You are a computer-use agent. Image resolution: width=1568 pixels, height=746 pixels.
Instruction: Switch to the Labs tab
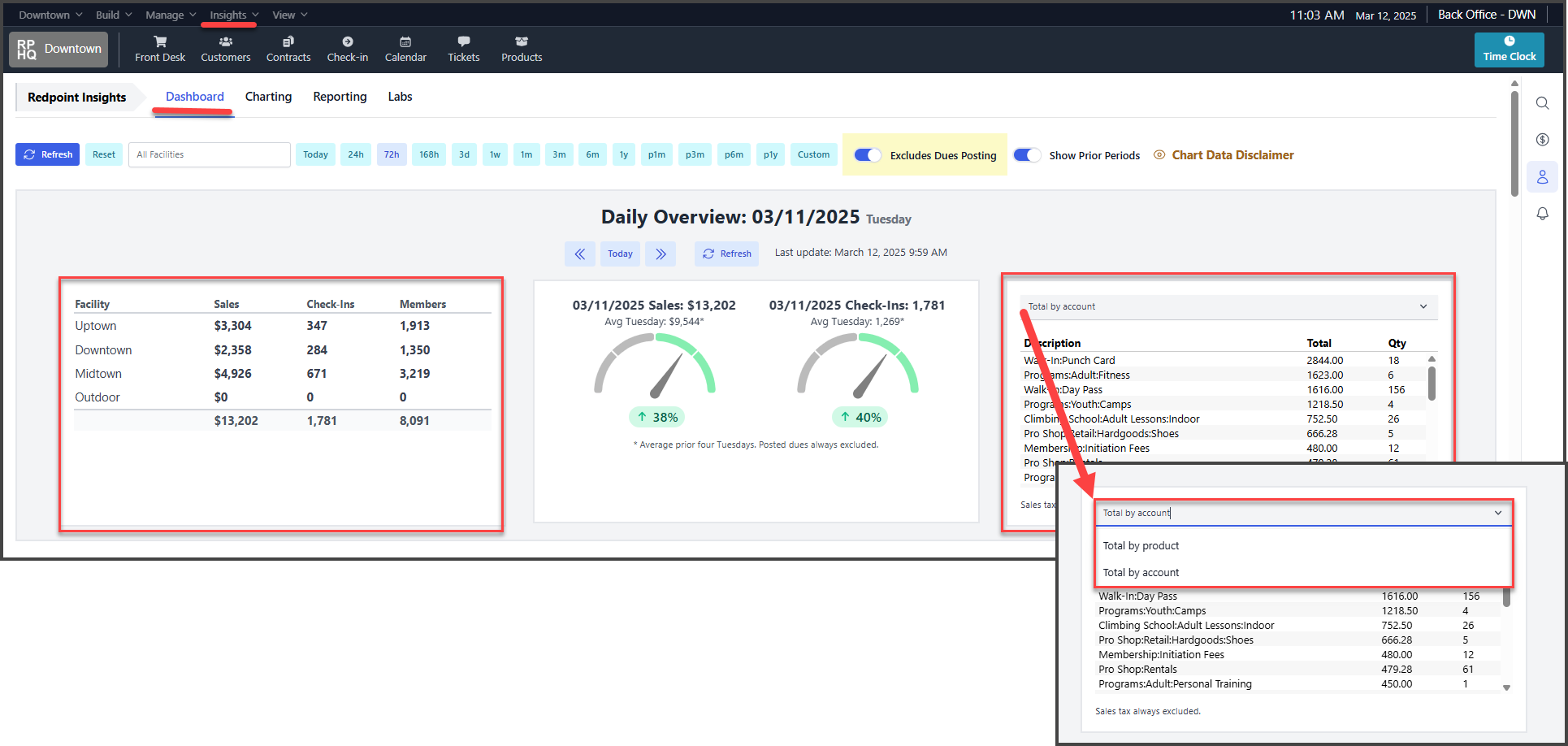click(400, 97)
